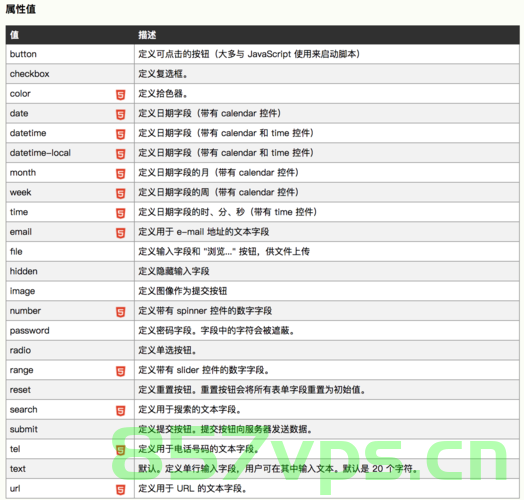Click the description '定义单选按钮。'
Screen dimensions: 524x500
click(167, 350)
